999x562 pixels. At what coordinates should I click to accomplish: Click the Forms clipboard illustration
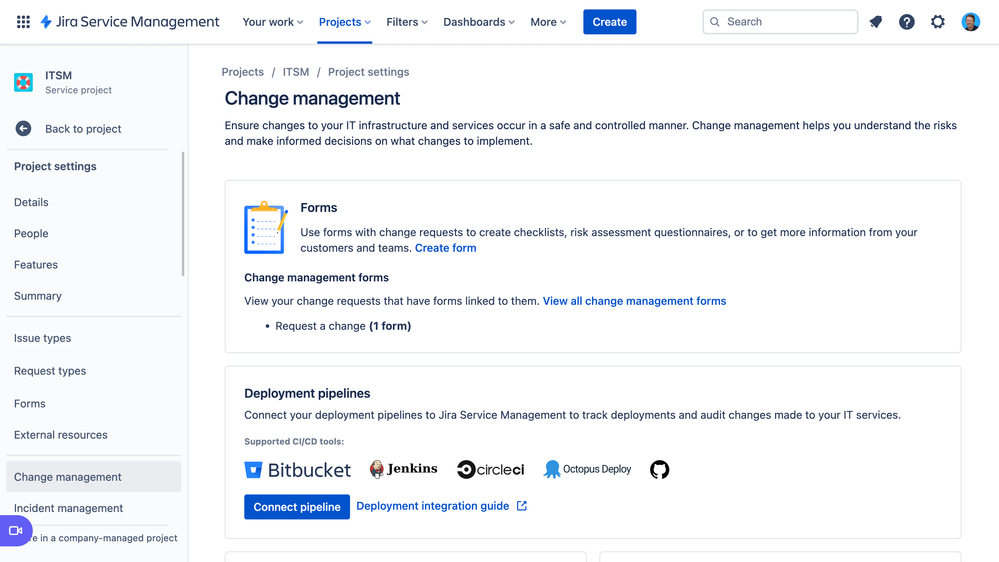click(x=266, y=227)
